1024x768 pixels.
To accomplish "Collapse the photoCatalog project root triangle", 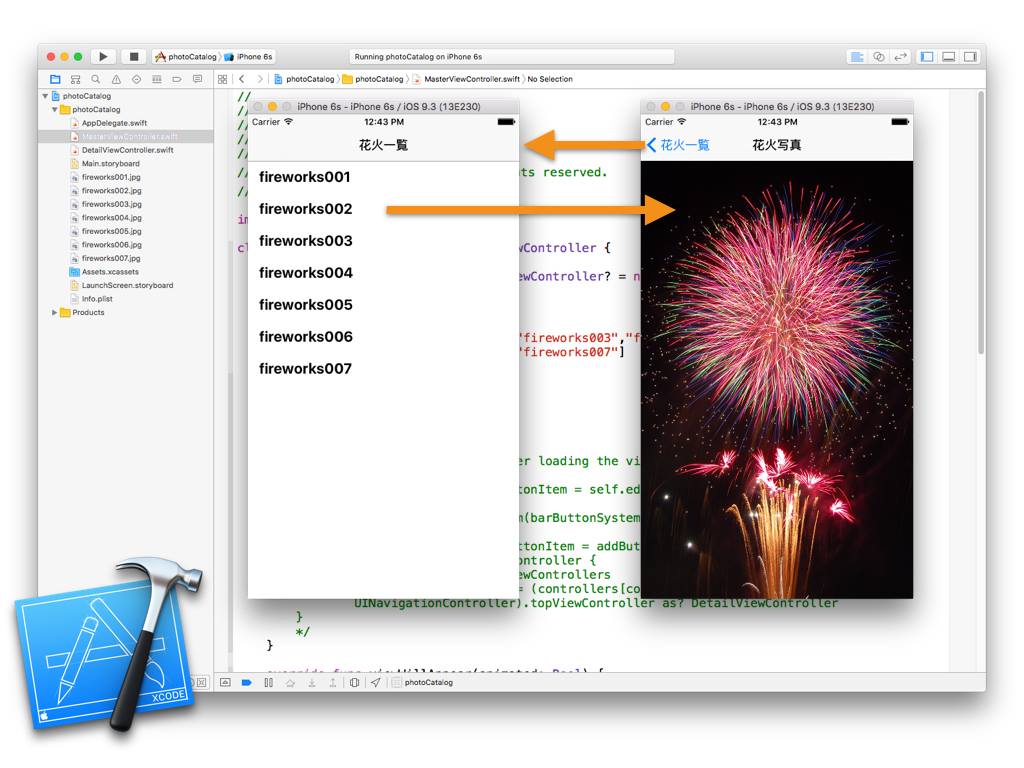I will click(45, 96).
